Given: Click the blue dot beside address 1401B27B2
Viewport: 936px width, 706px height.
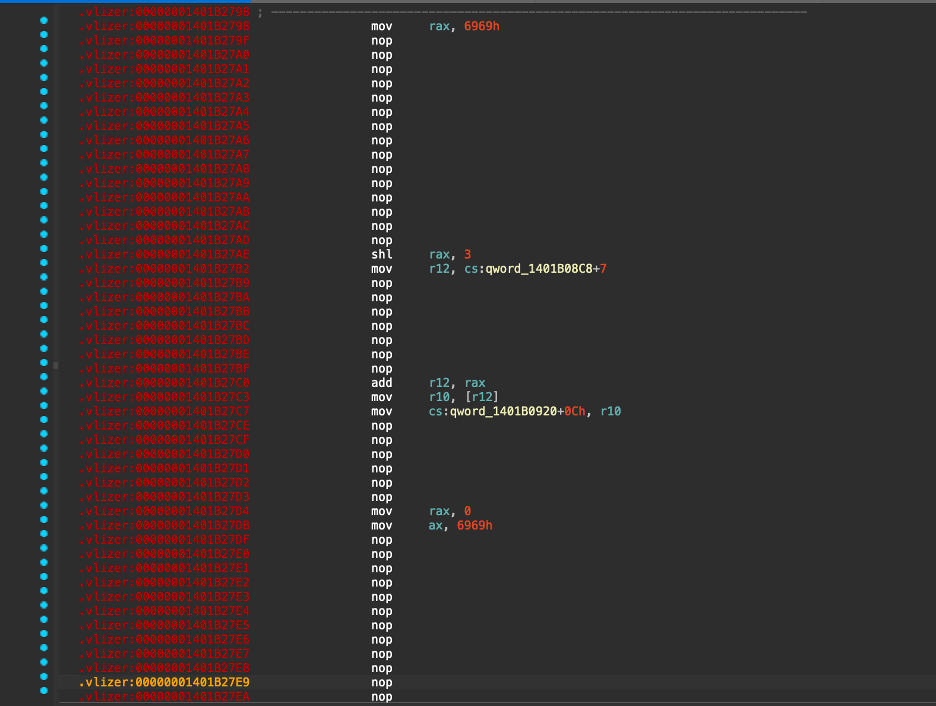Looking at the screenshot, I should pyautogui.click(x=44, y=263).
